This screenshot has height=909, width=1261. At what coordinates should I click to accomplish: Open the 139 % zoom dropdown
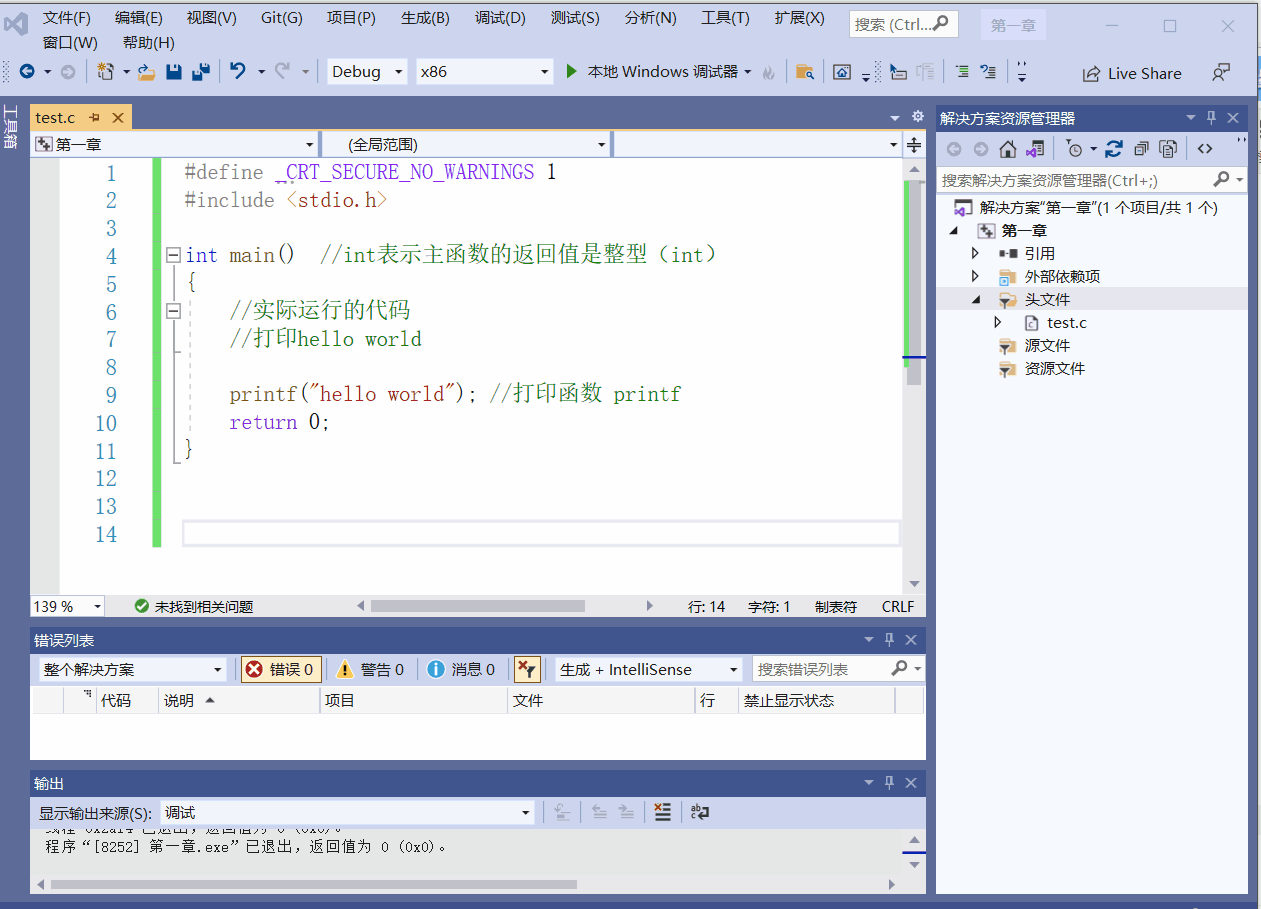pos(68,606)
